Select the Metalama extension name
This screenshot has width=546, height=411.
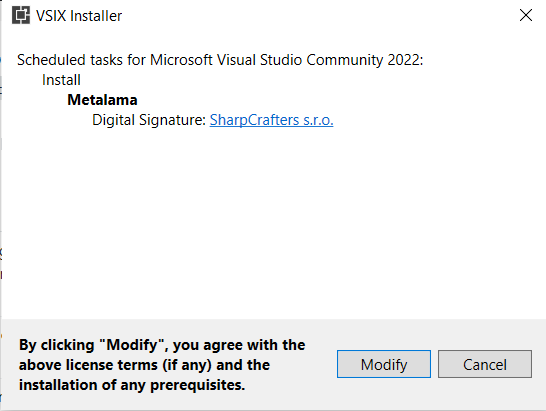tap(102, 100)
